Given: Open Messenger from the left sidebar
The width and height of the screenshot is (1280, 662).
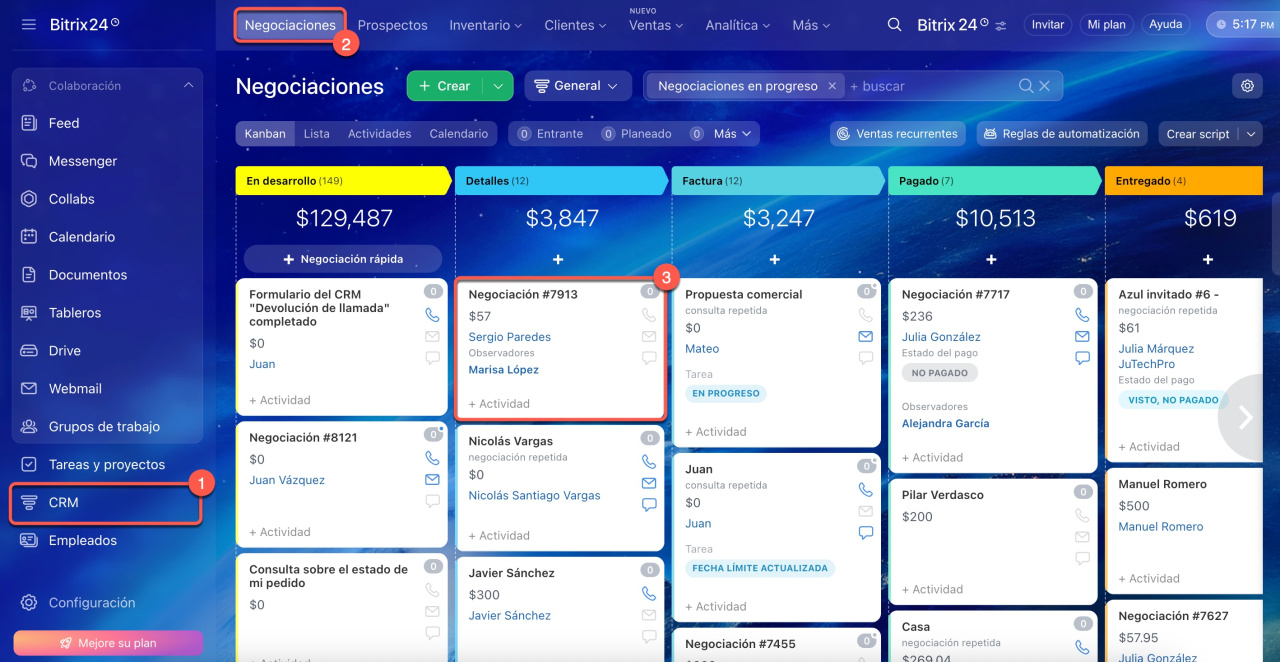Looking at the screenshot, I should pos(82,161).
